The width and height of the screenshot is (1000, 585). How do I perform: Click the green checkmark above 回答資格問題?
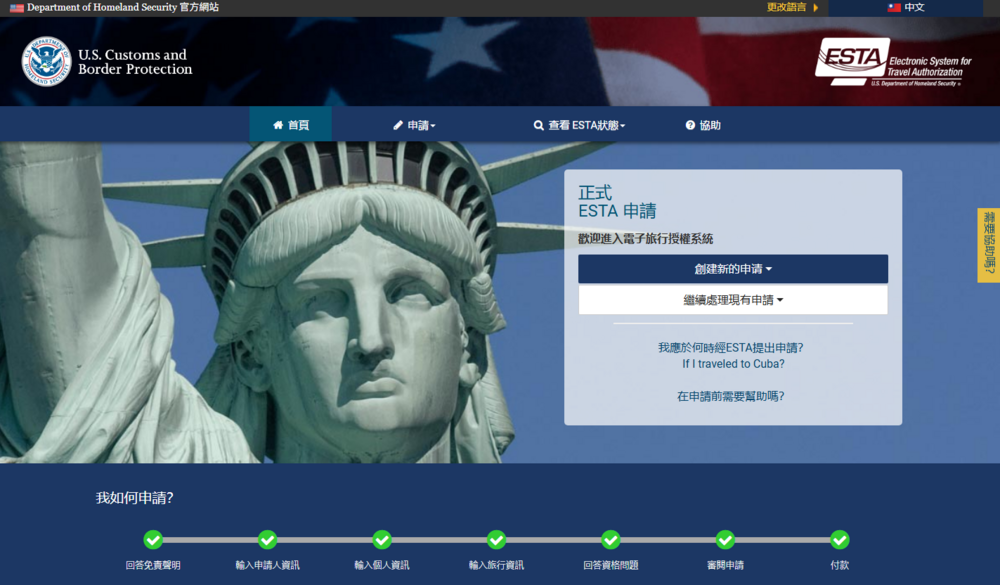tap(611, 540)
